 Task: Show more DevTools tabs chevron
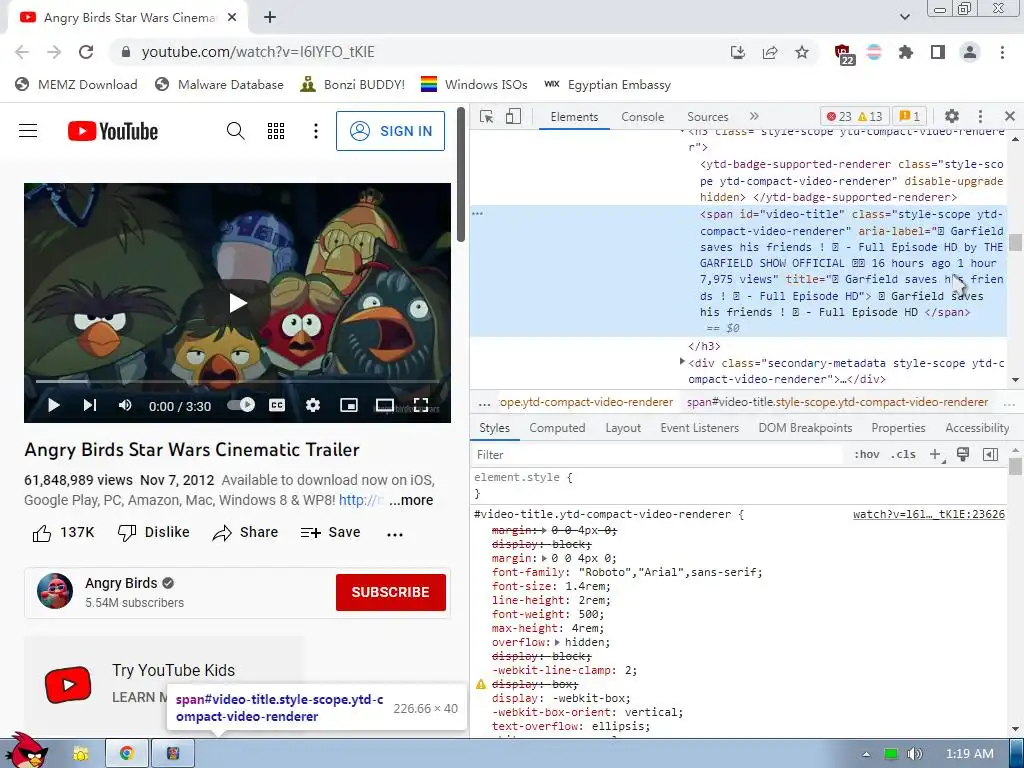754,116
